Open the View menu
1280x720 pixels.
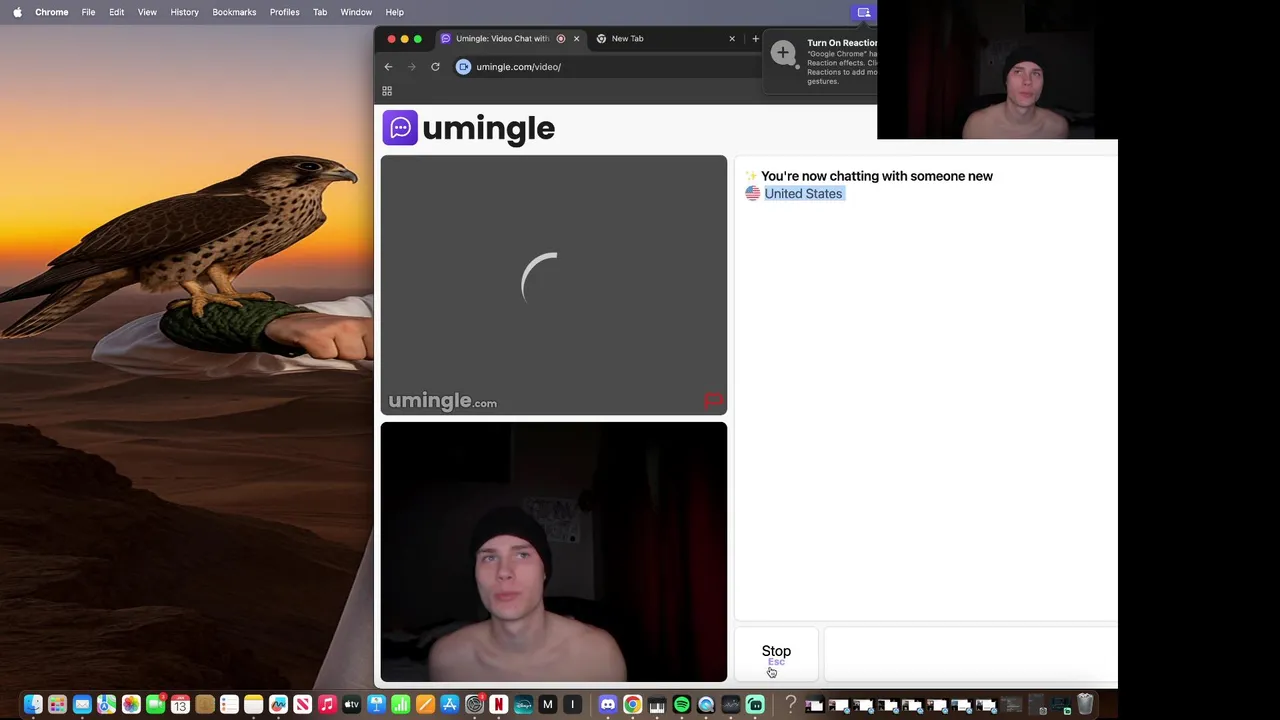coord(147,12)
